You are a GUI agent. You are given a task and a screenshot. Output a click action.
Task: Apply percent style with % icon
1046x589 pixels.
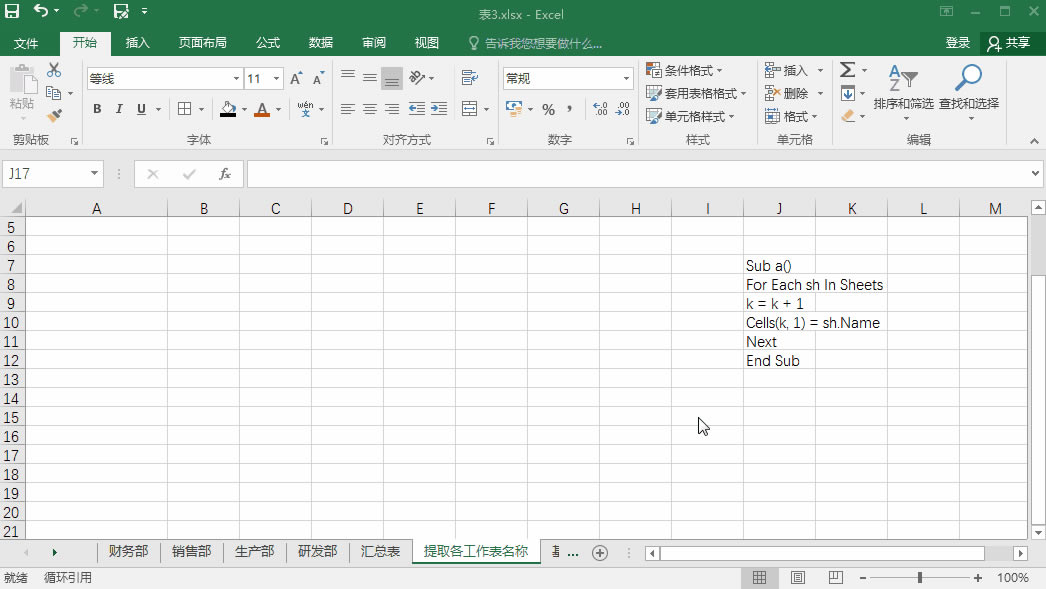tap(548, 109)
